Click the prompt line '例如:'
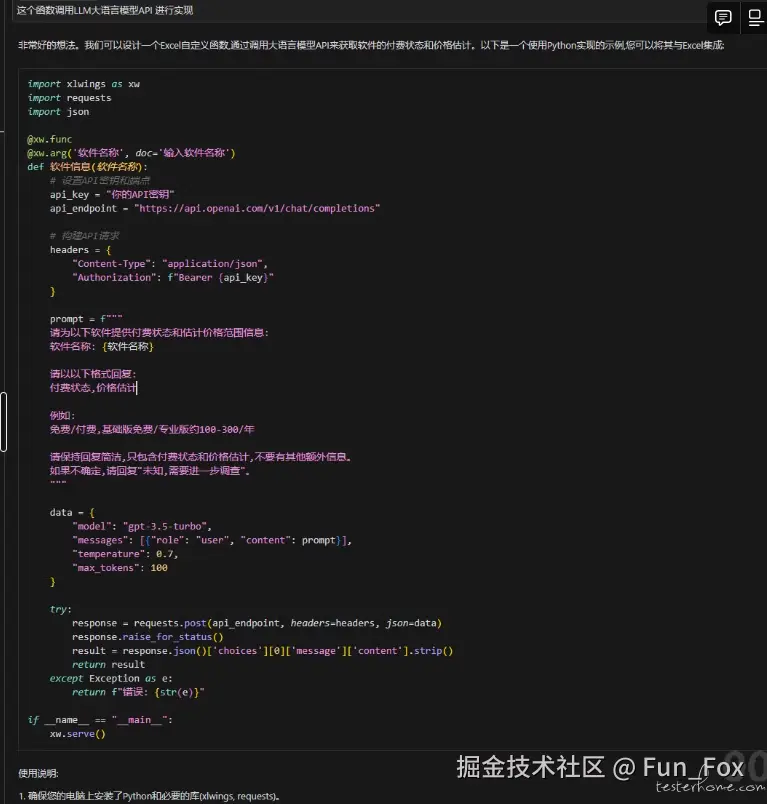This screenshot has height=804, width=767. click(62, 416)
